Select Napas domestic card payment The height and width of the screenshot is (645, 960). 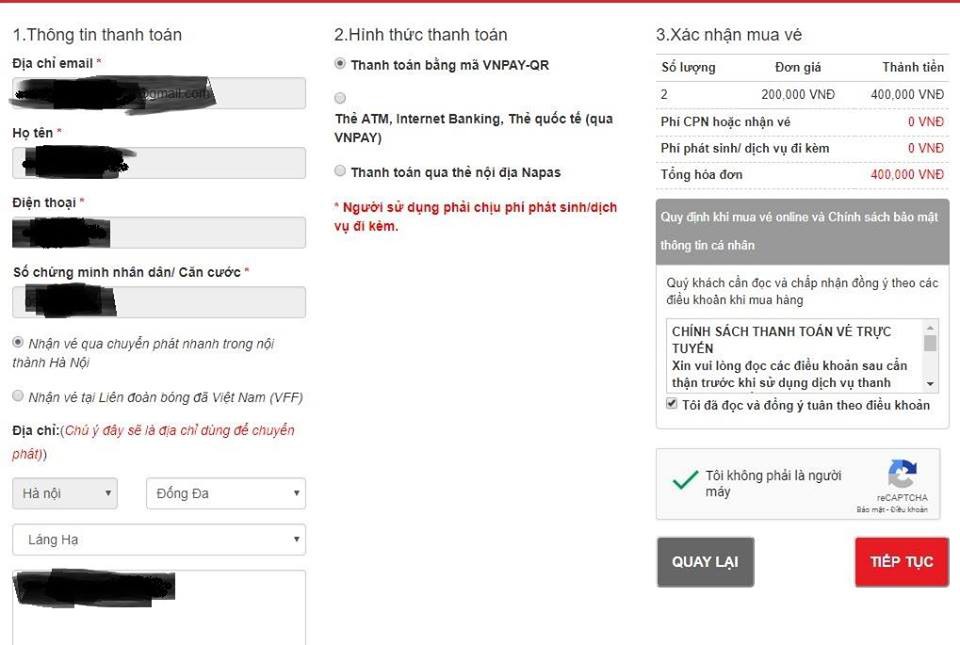pos(339,172)
